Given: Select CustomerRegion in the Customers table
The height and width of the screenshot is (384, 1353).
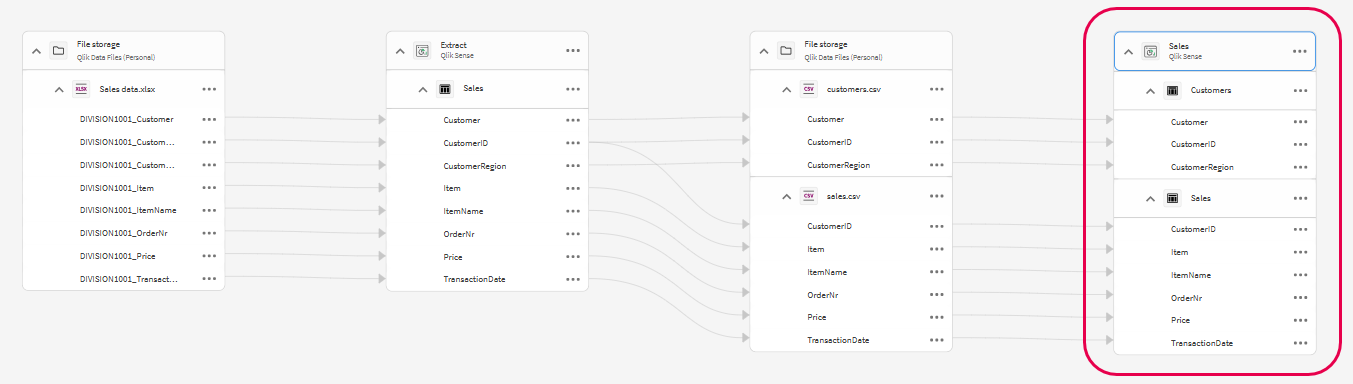Looking at the screenshot, I should click(x=1202, y=168).
